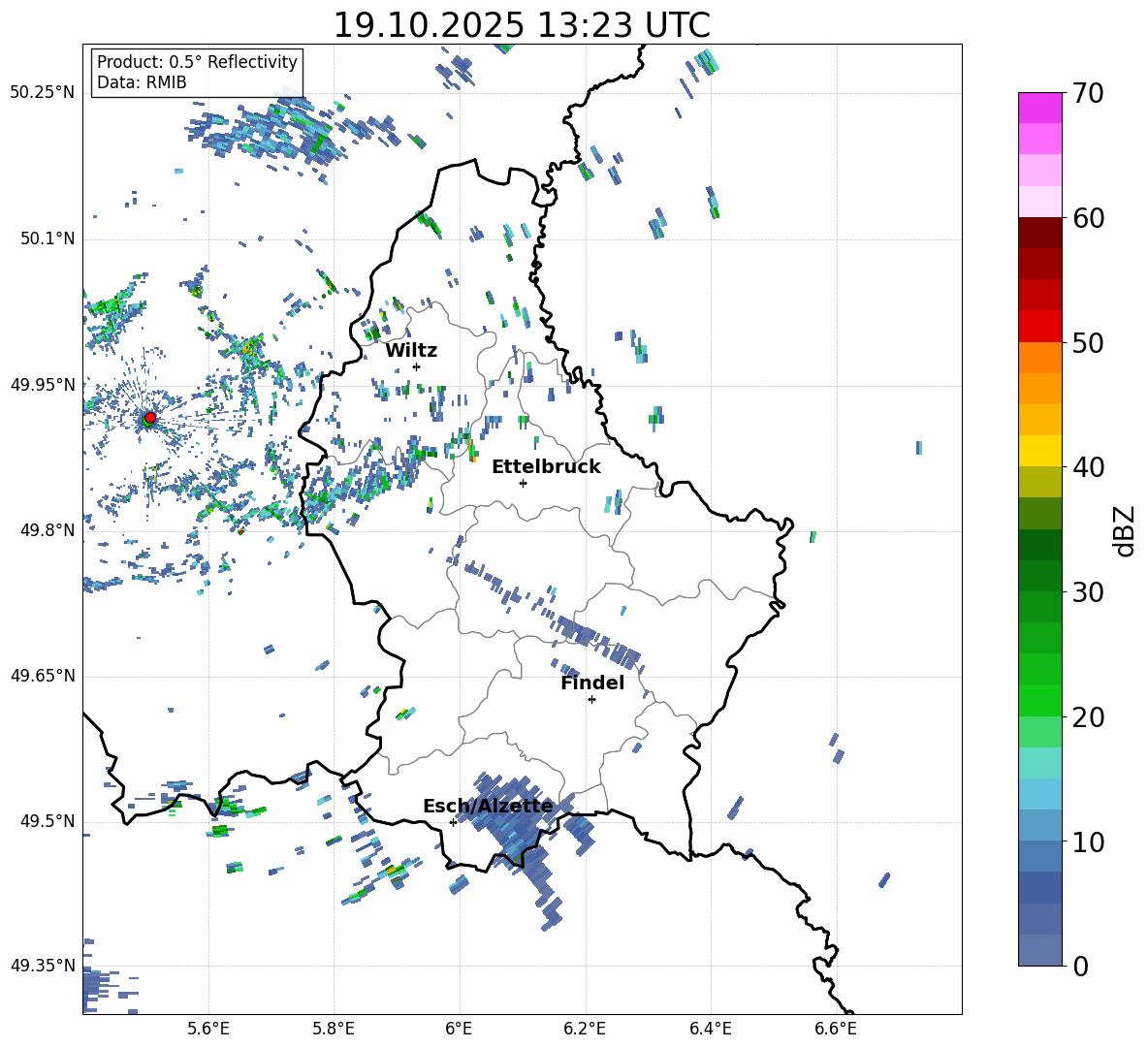Click the 50.25°N latitude tick label

42,92
